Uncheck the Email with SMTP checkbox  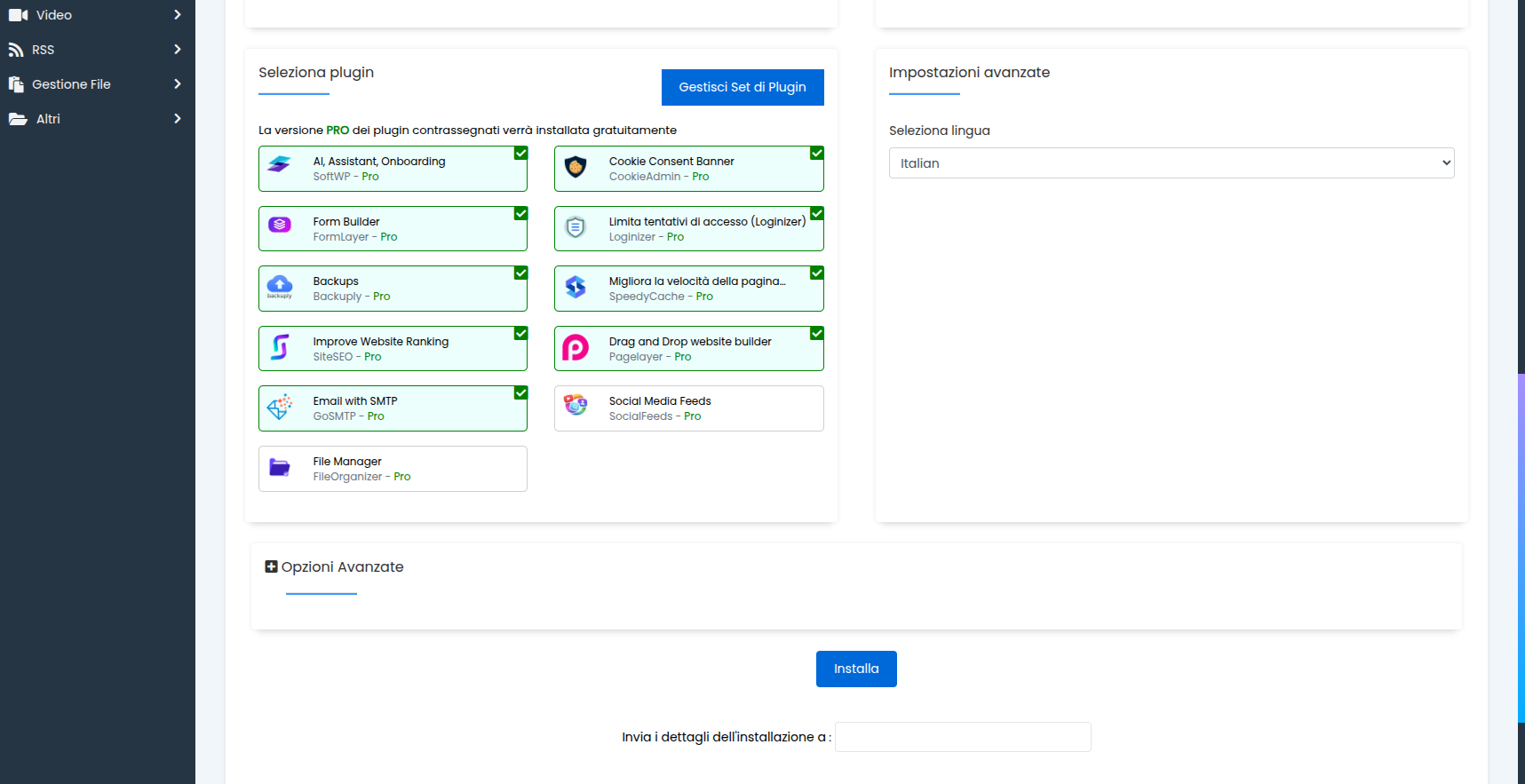520,393
